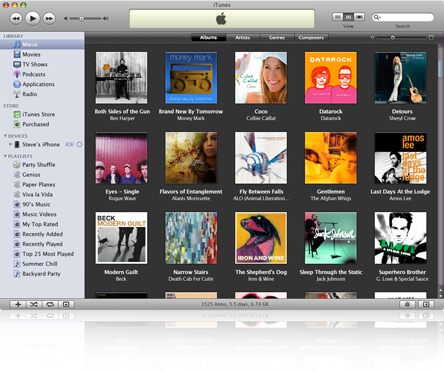Show or hide artwork viewer button
Viewport: 444px width, 372px height.
coord(66,304)
